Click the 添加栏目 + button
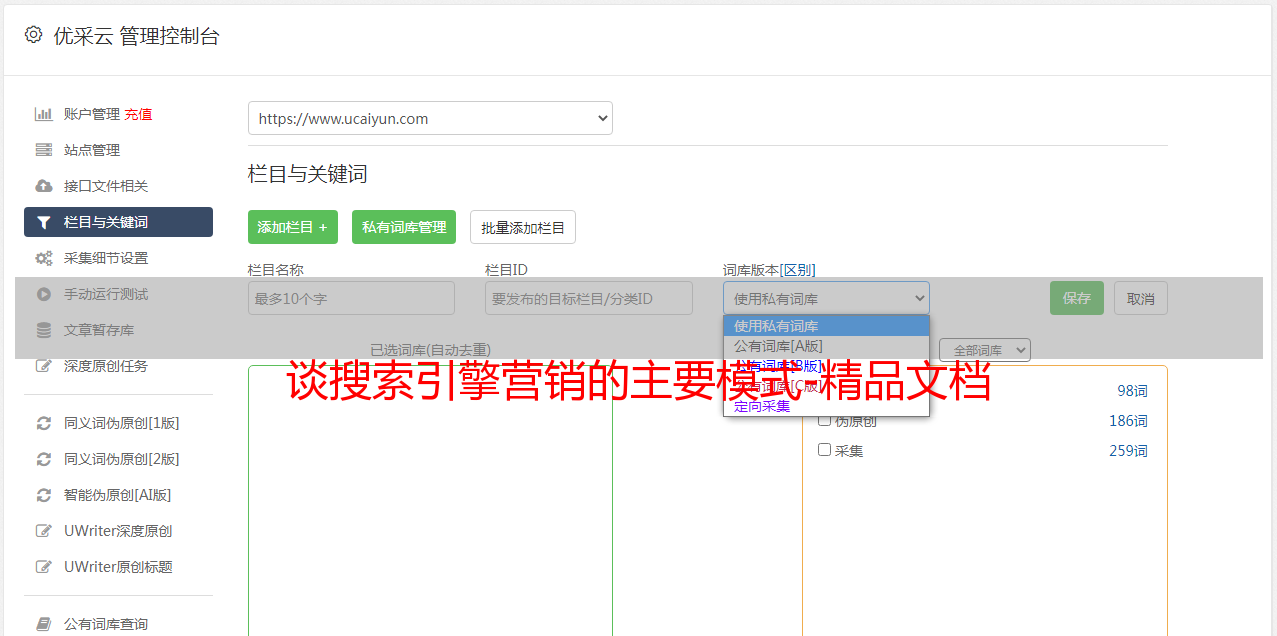The image size is (1277, 636). tap(293, 227)
